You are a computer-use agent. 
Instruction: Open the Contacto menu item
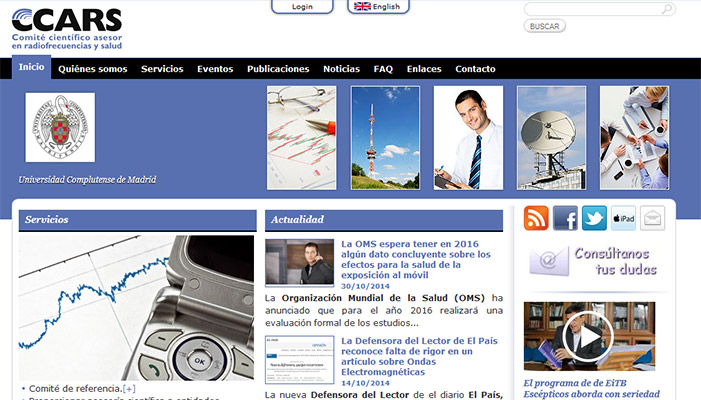click(475, 69)
